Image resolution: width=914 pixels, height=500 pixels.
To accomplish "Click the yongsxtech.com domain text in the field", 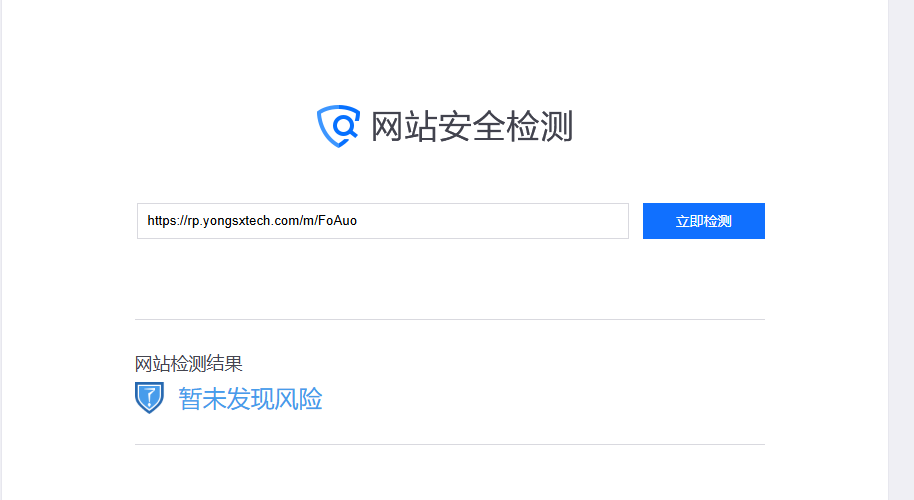I will click(244, 221).
